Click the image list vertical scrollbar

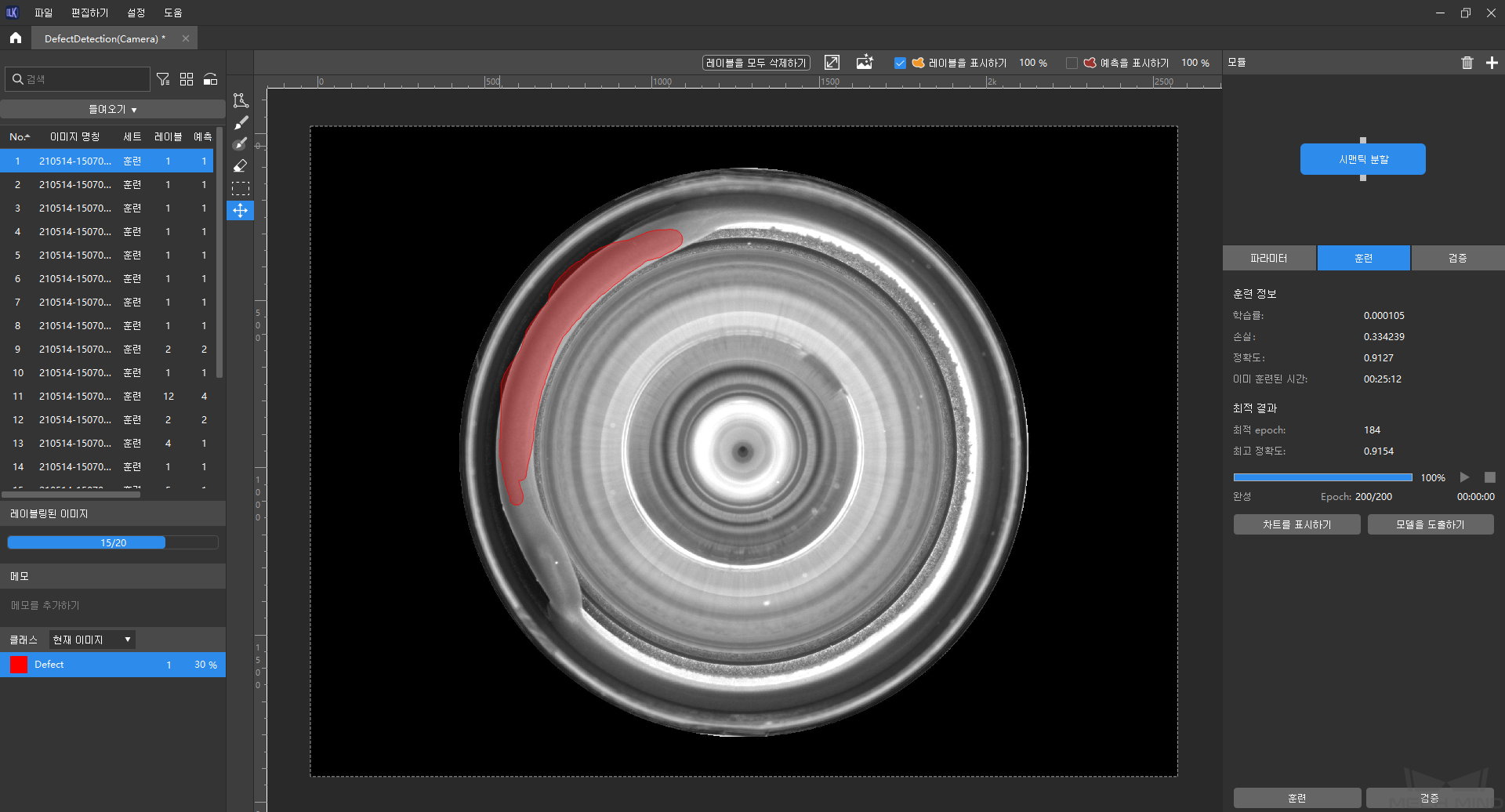tap(219, 251)
